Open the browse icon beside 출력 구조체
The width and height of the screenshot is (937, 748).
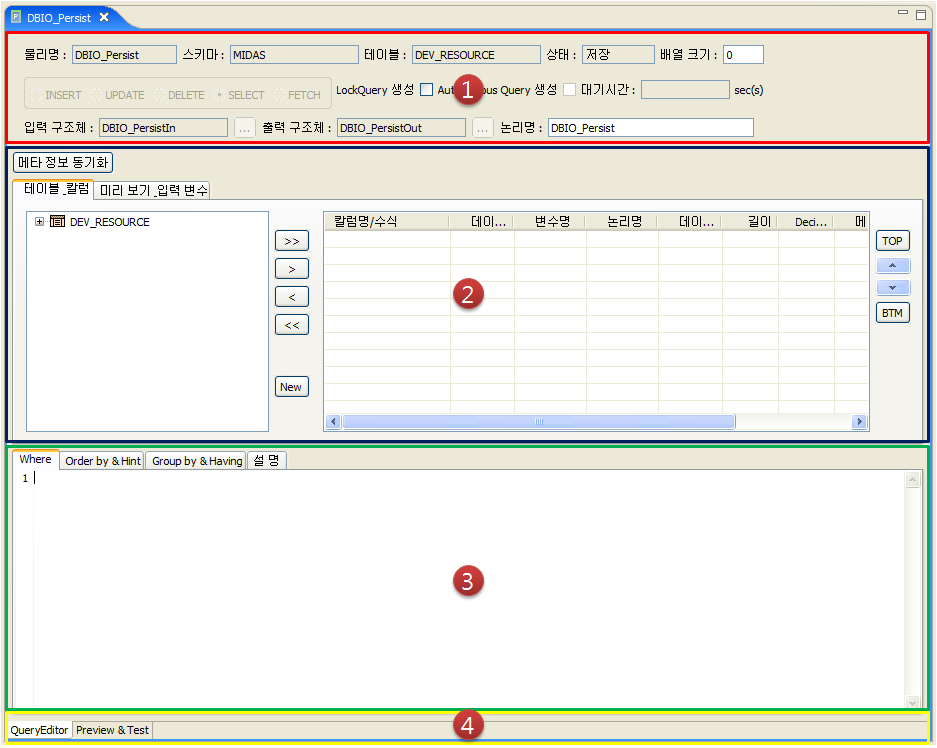coord(482,127)
